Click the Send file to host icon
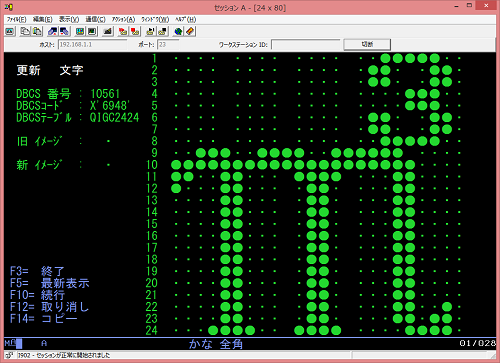500x363 pixels. pos(53,32)
